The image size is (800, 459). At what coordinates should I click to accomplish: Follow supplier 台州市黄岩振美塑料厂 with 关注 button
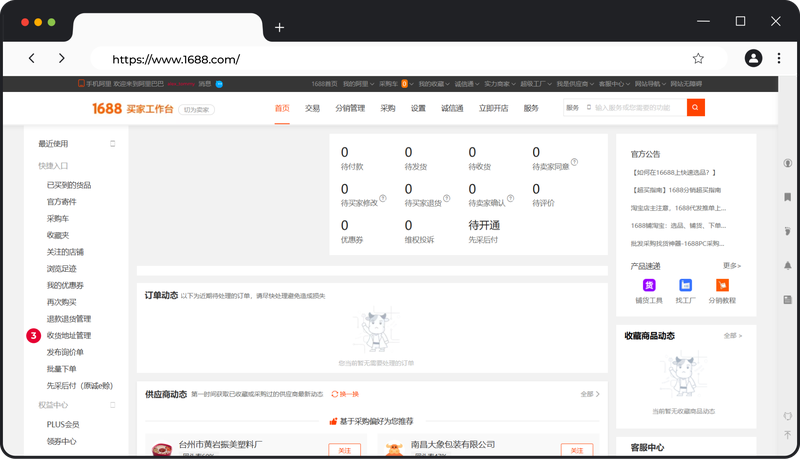point(344,450)
